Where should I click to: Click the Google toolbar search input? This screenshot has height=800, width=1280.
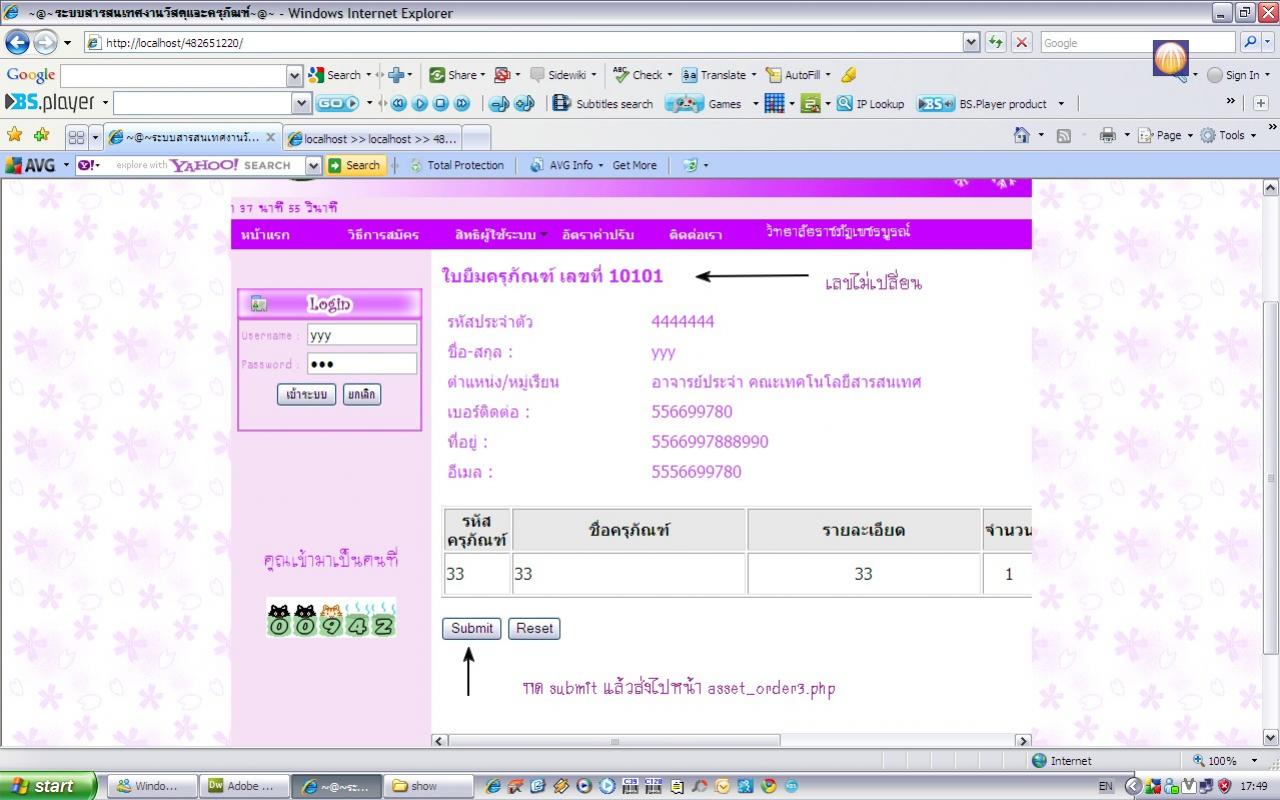174,75
